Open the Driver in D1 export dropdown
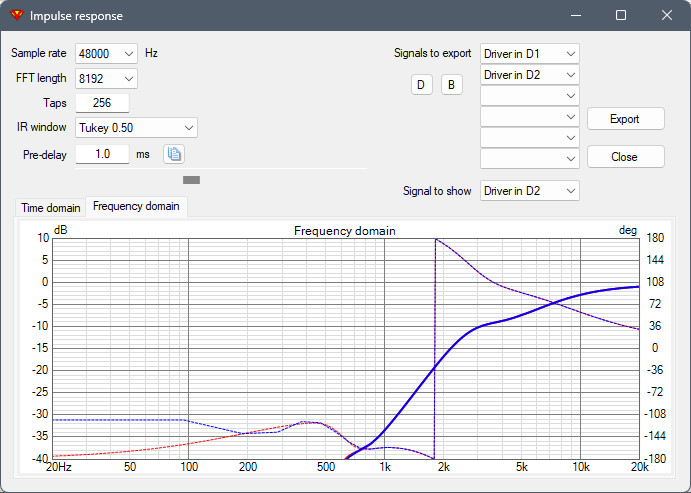This screenshot has height=493, width=691. [530, 54]
